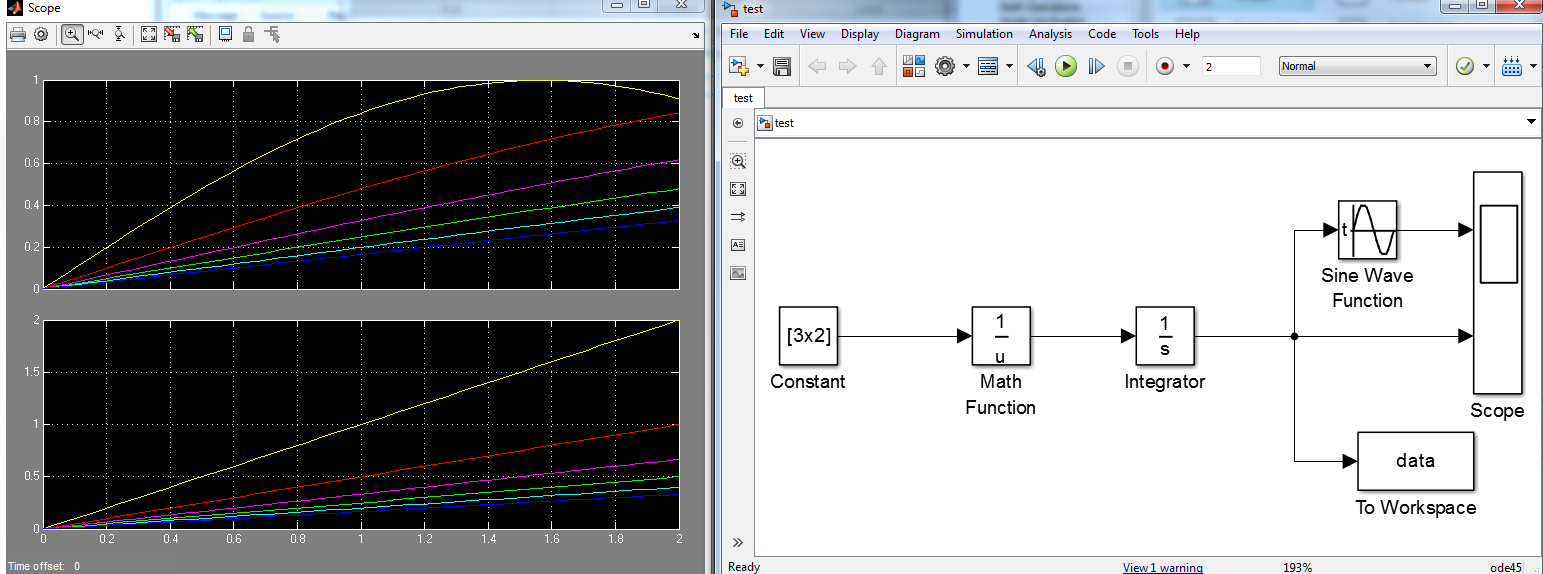Click the Step Forward simulation icon
The width and height of the screenshot is (1543, 574).
click(x=1096, y=67)
